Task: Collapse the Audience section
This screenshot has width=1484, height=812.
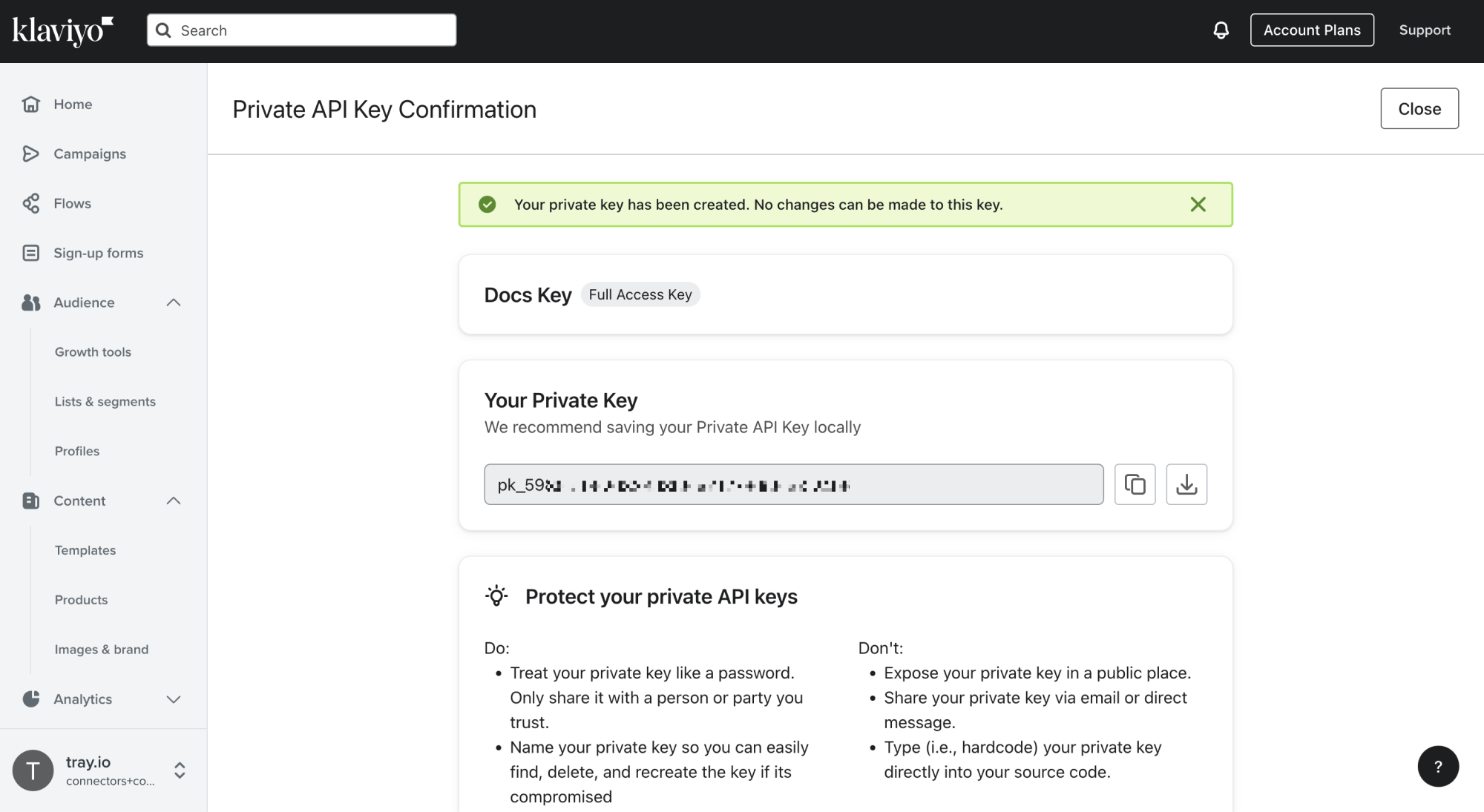Action: [174, 303]
